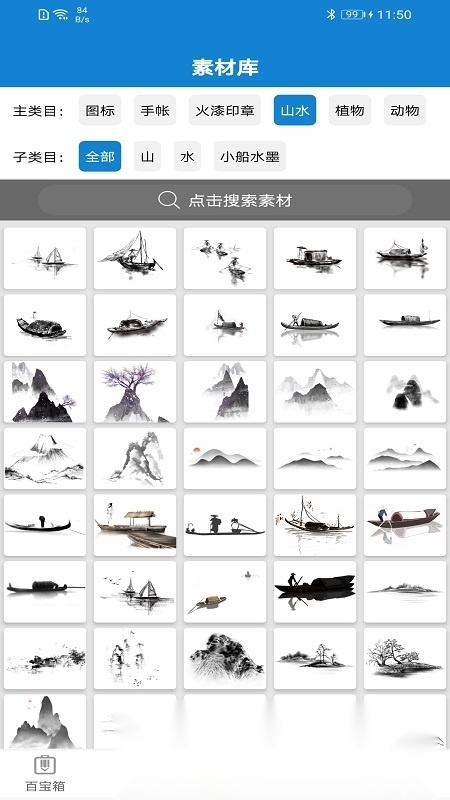Viewport: 450px width, 800px height.
Task: Pick the bold black boat with oarsman thumbnail
Action: 315,592
